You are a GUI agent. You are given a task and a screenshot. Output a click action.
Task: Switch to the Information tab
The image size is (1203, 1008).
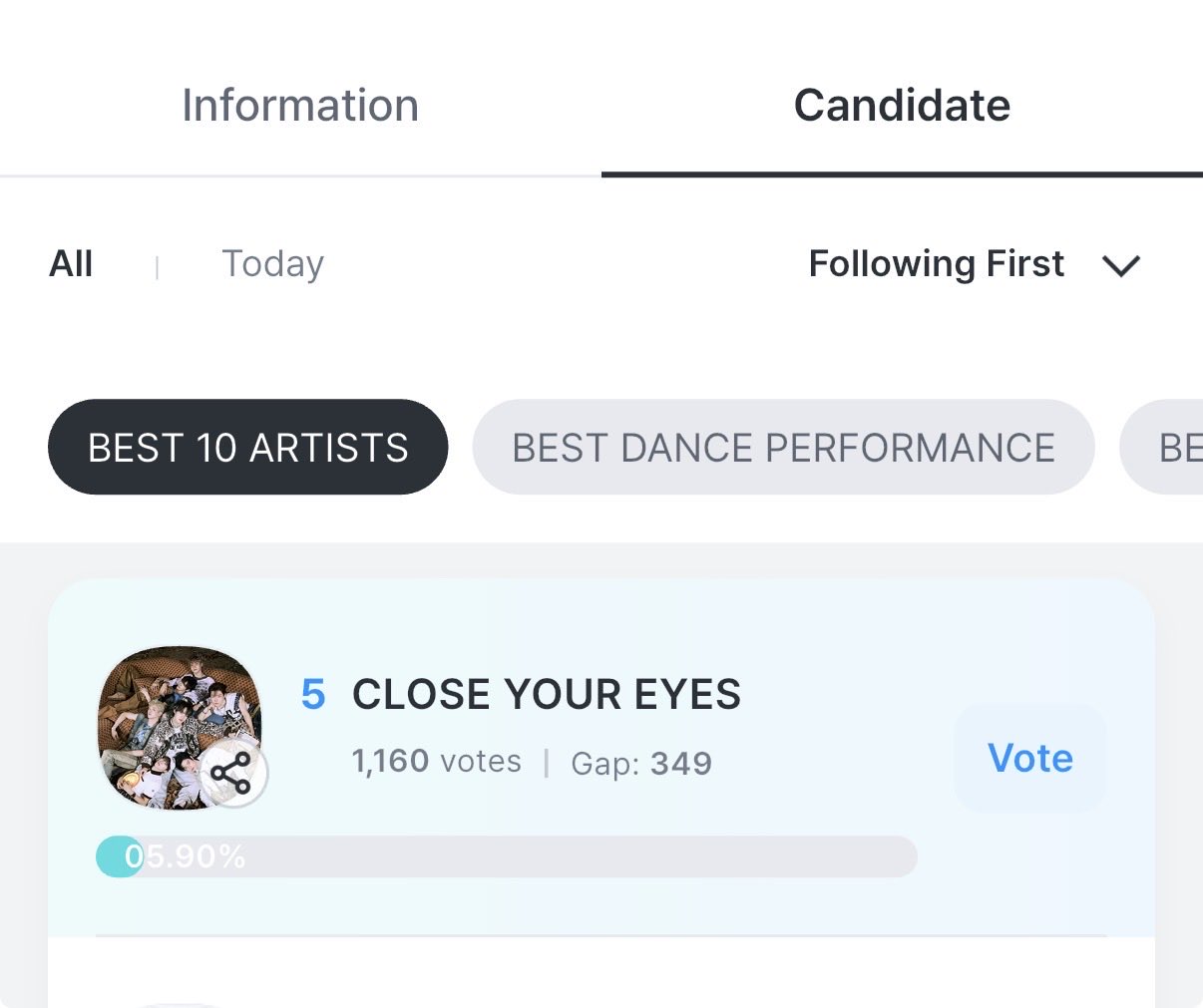tap(300, 106)
